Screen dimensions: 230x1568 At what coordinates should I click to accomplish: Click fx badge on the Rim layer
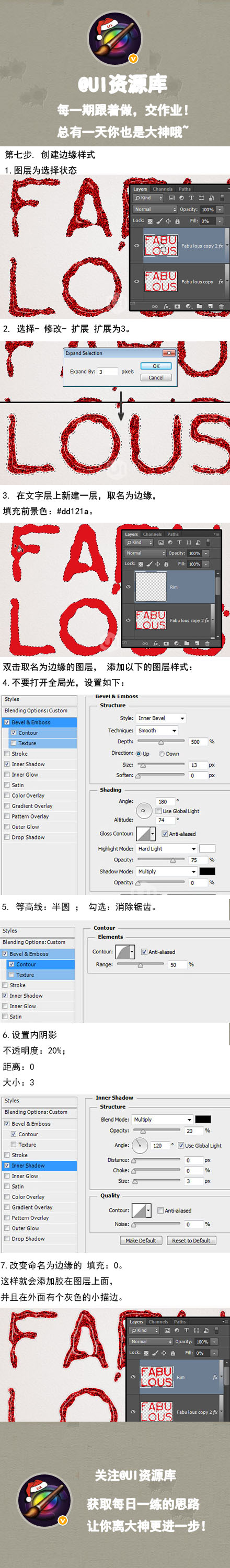pos(215,1377)
